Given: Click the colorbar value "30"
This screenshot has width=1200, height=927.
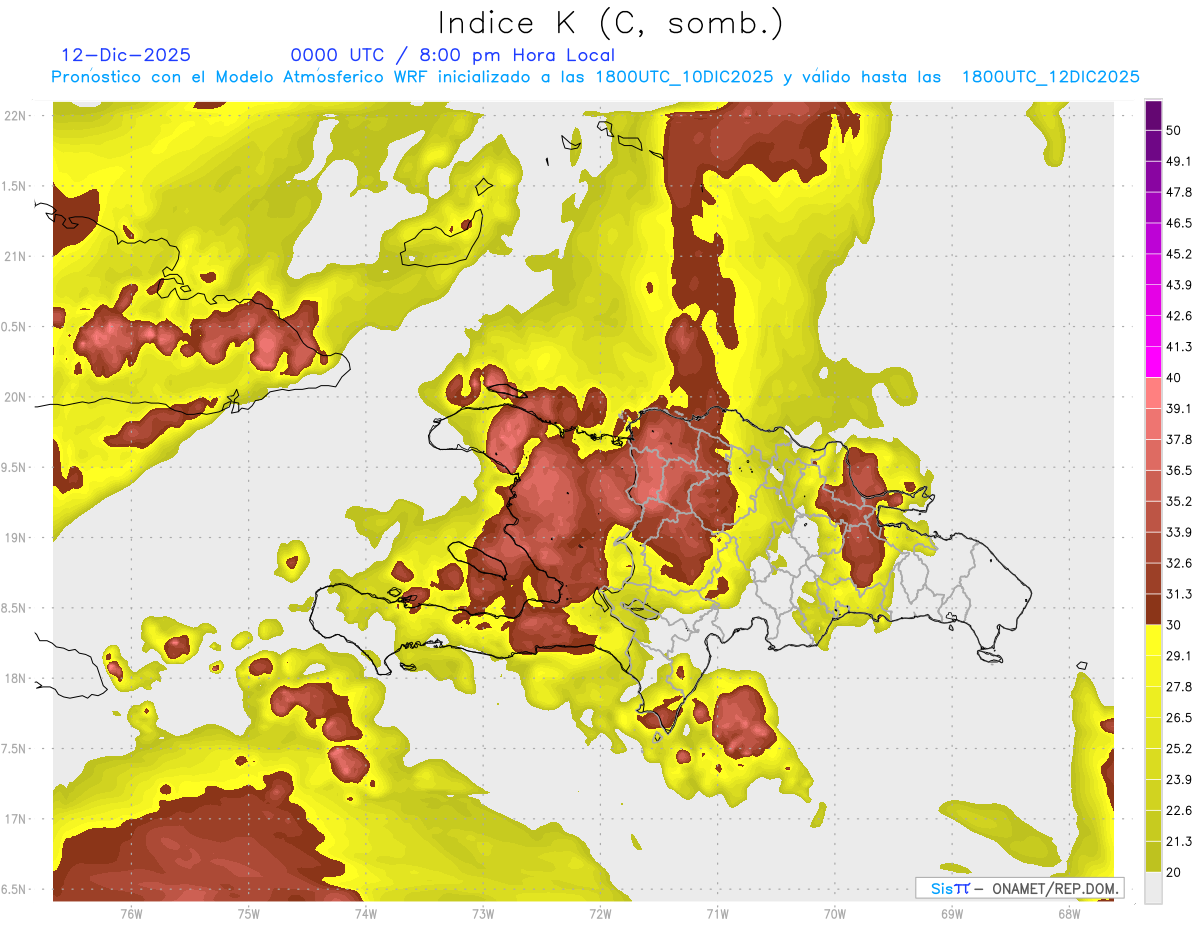Looking at the screenshot, I should (1175, 625).
